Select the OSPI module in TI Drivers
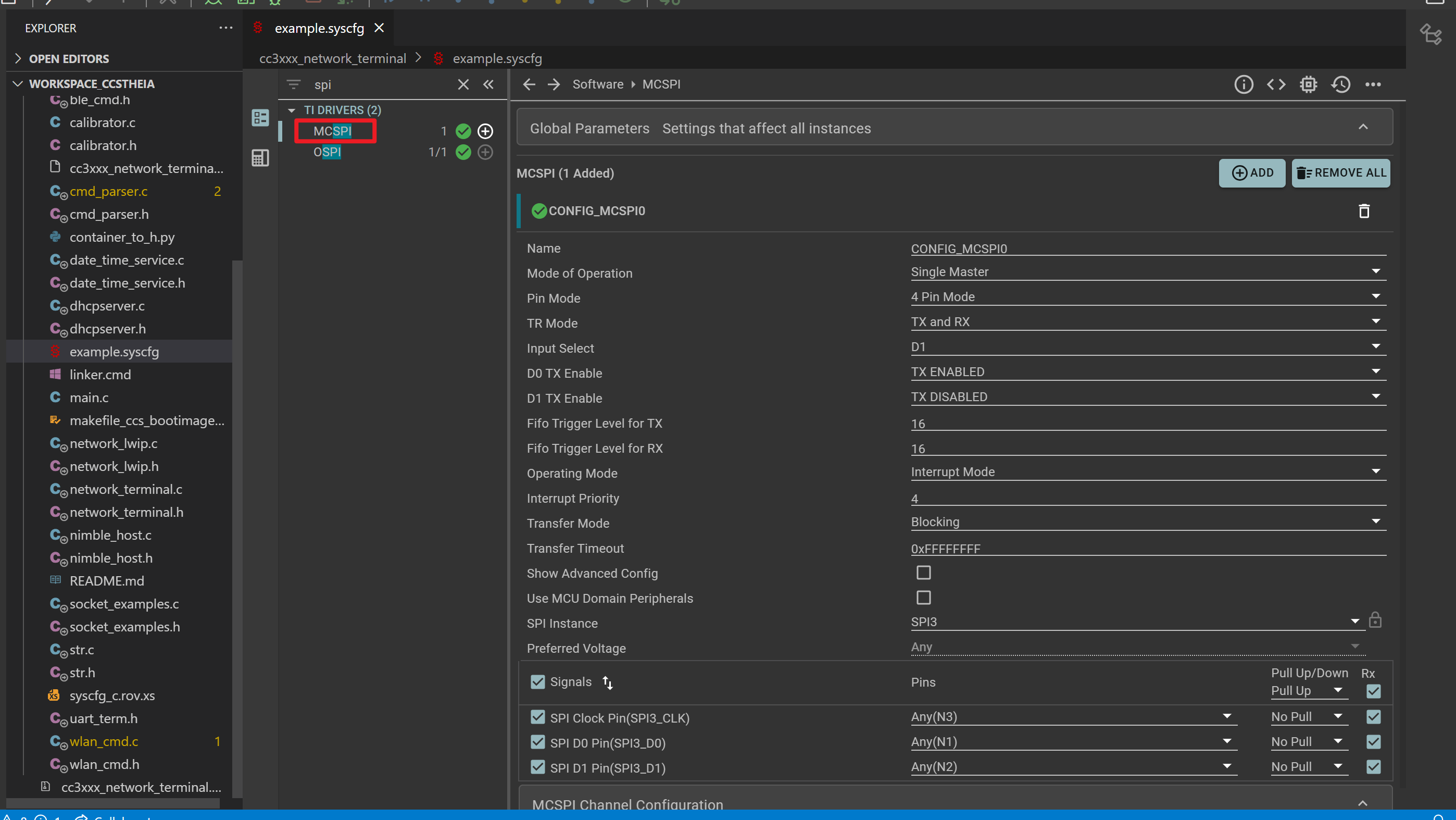 [327, 152]
